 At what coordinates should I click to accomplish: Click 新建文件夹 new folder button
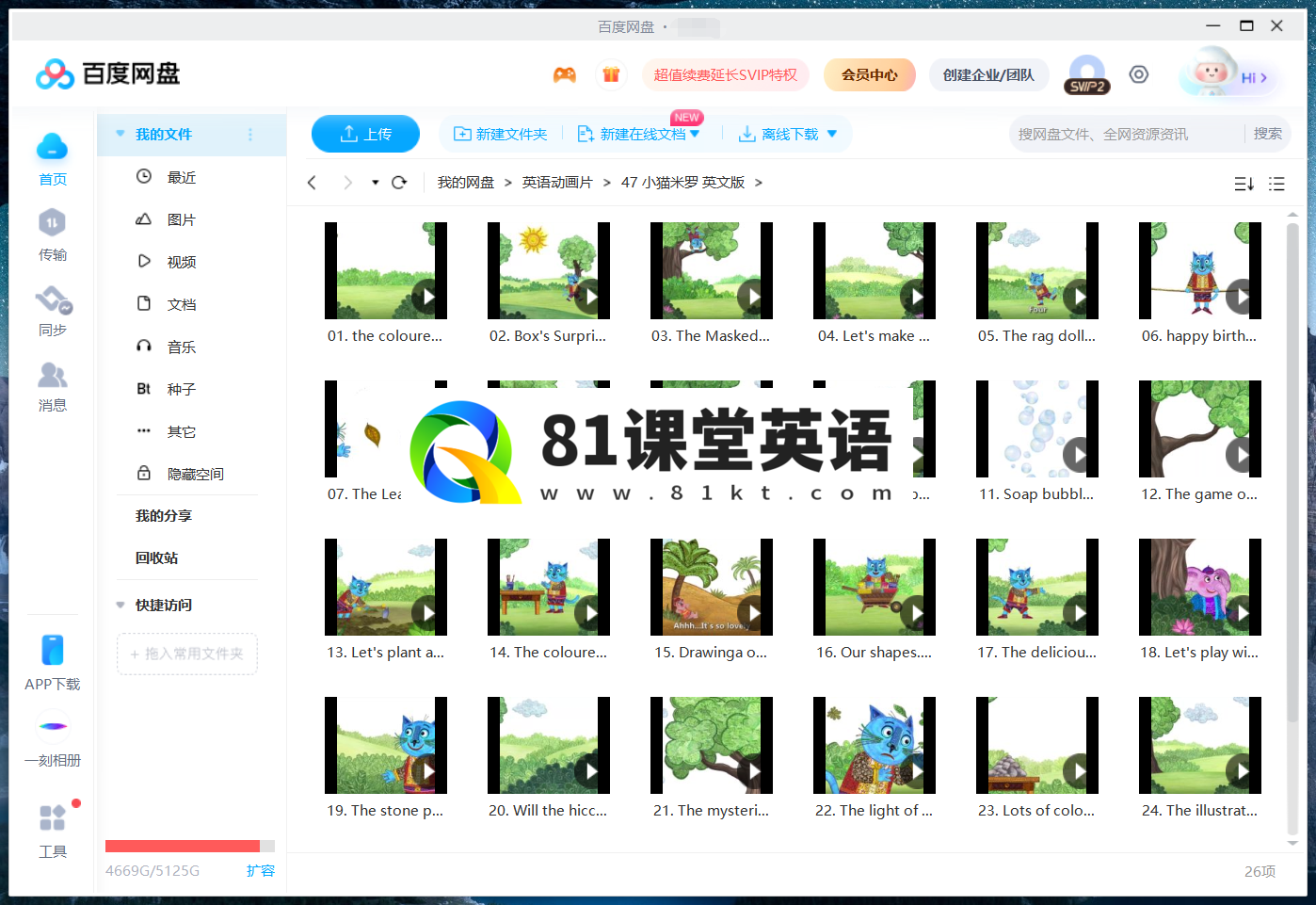pos(500,134)
